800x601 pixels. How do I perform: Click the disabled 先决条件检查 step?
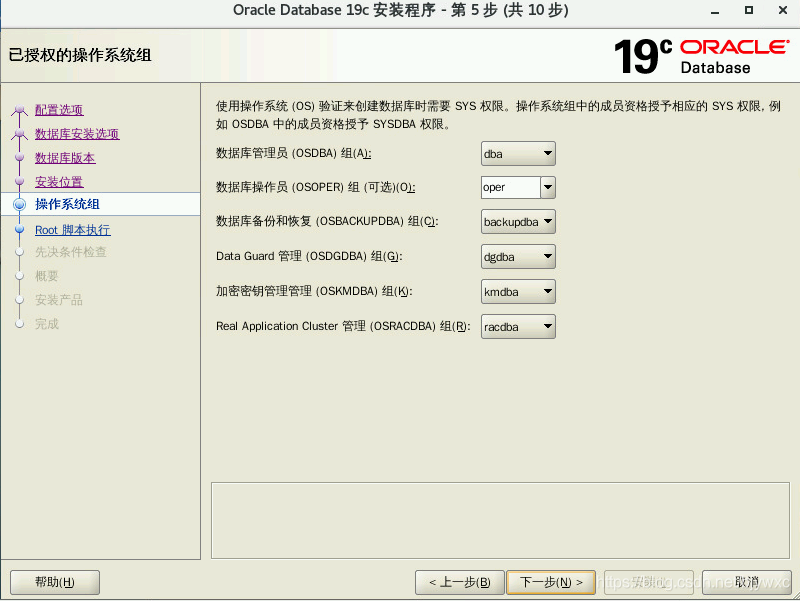pyautogui.click(x=70, y=252)
